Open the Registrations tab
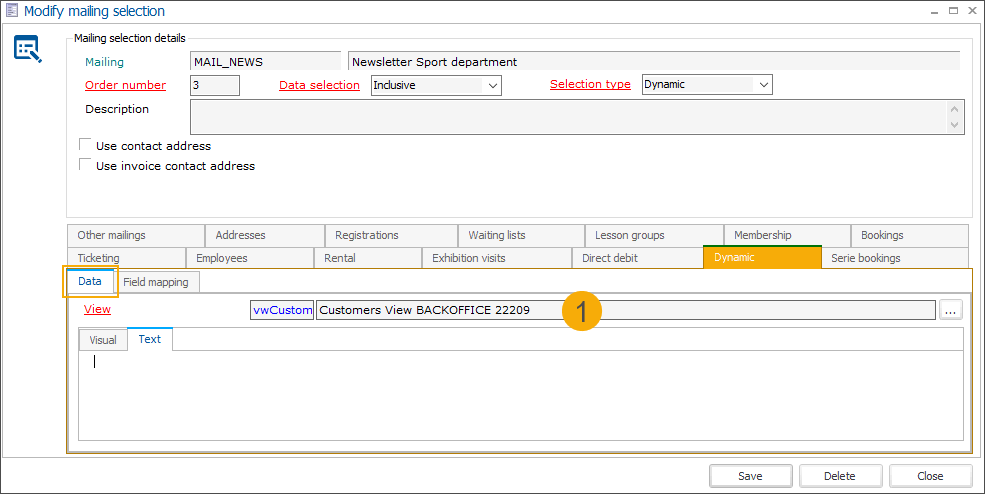The image size is (985, 494). click(x=391, y=235)
